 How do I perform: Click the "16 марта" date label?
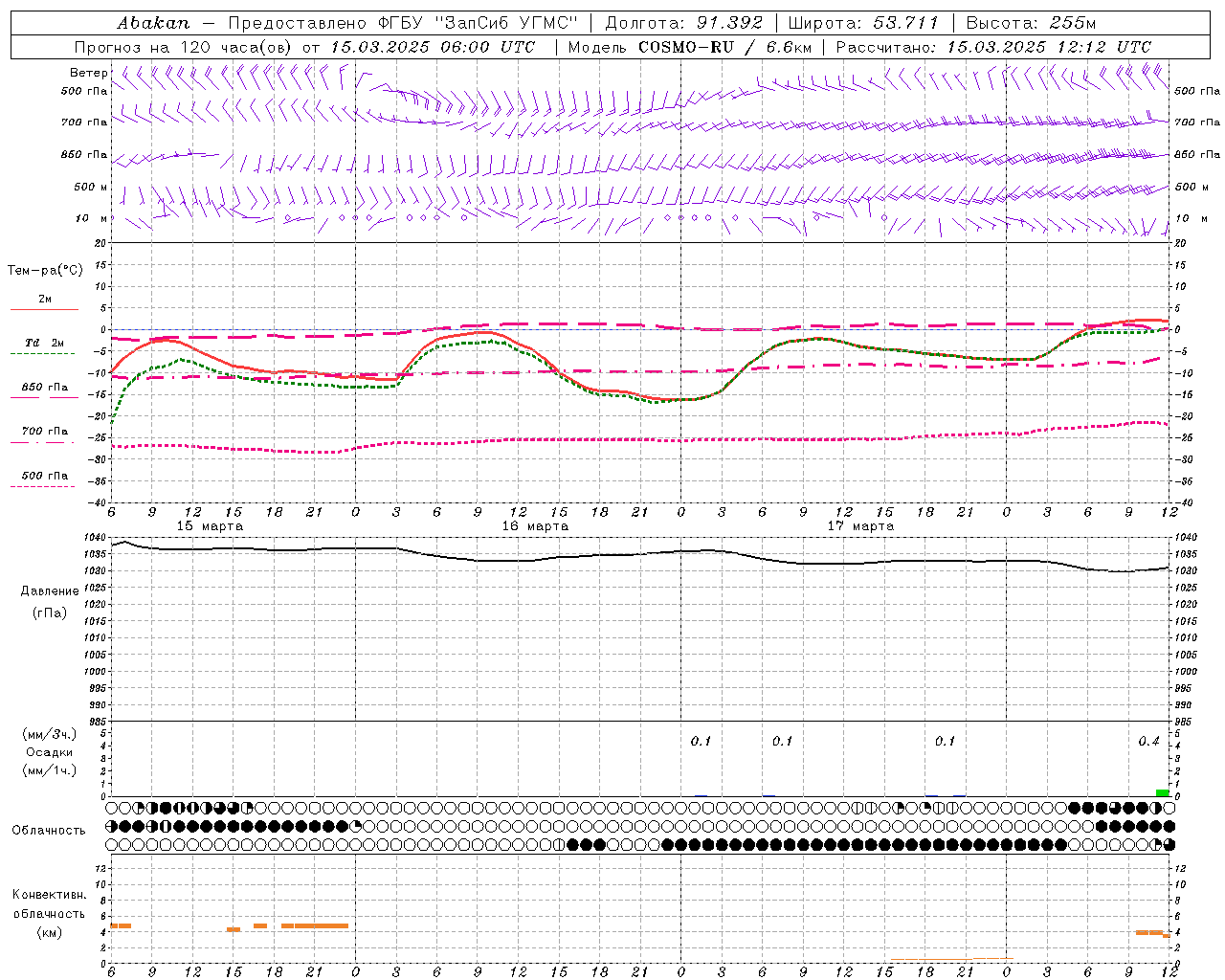535,526
